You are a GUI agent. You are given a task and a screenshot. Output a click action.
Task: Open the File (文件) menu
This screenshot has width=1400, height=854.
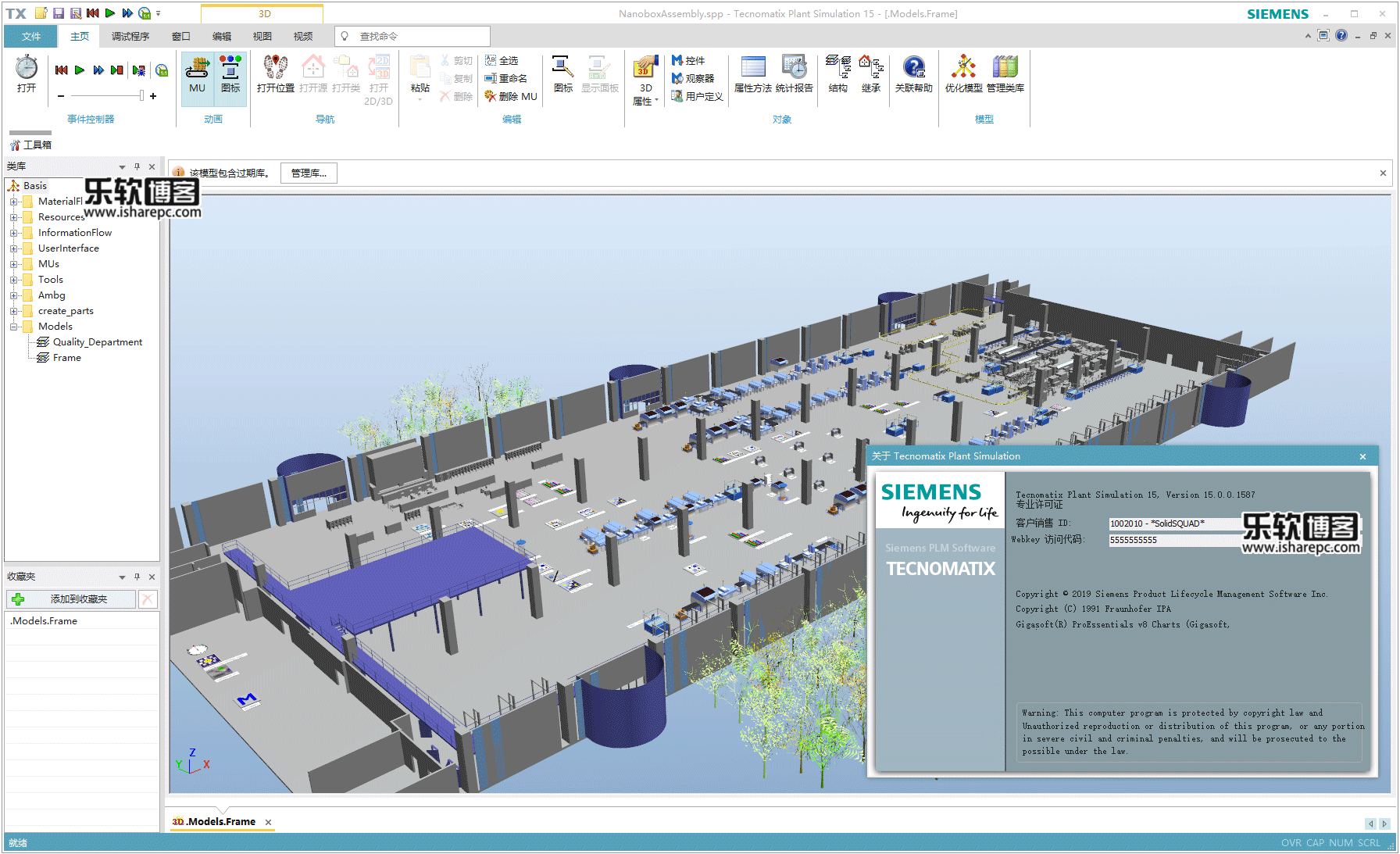coord(31,36)
